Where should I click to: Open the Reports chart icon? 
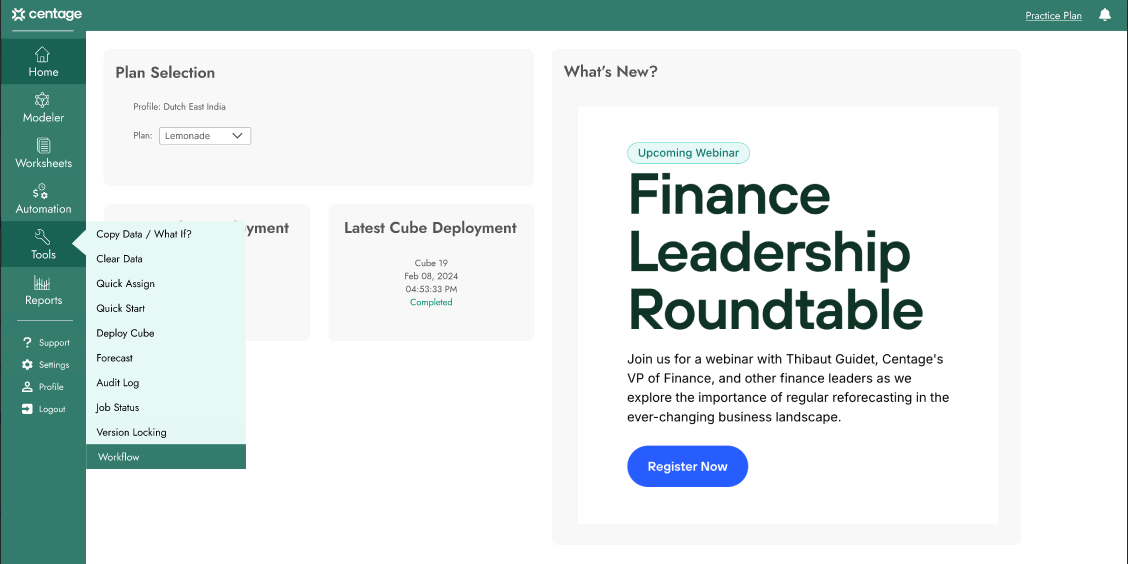pos(43,283)
